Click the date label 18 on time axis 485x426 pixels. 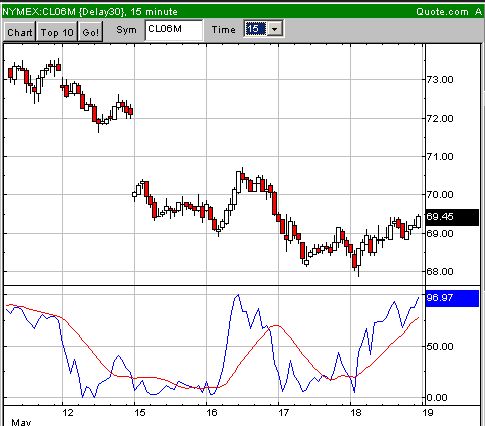point(356,413)
